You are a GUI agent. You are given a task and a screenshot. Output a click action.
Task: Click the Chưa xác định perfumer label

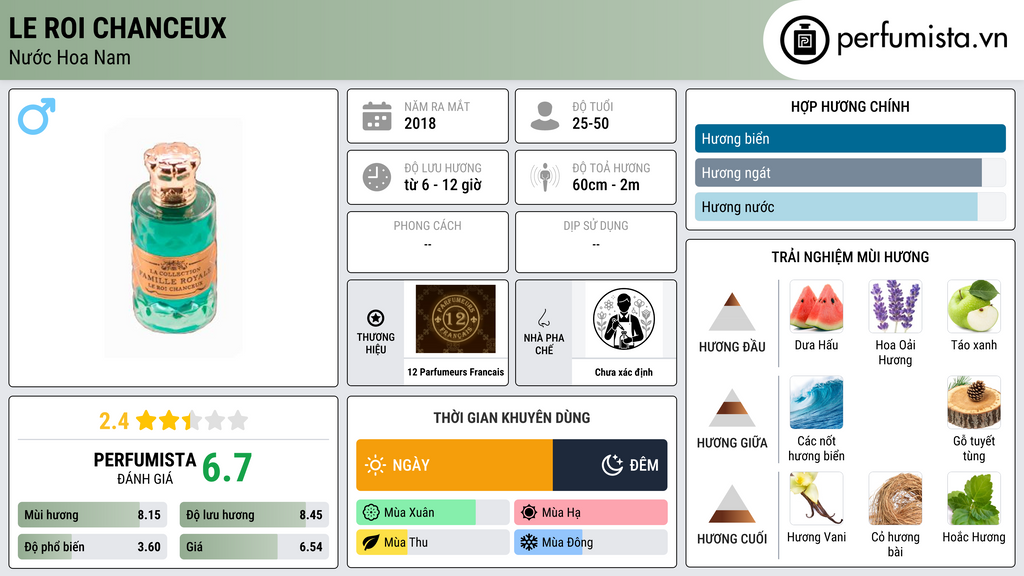coord(624,372)
